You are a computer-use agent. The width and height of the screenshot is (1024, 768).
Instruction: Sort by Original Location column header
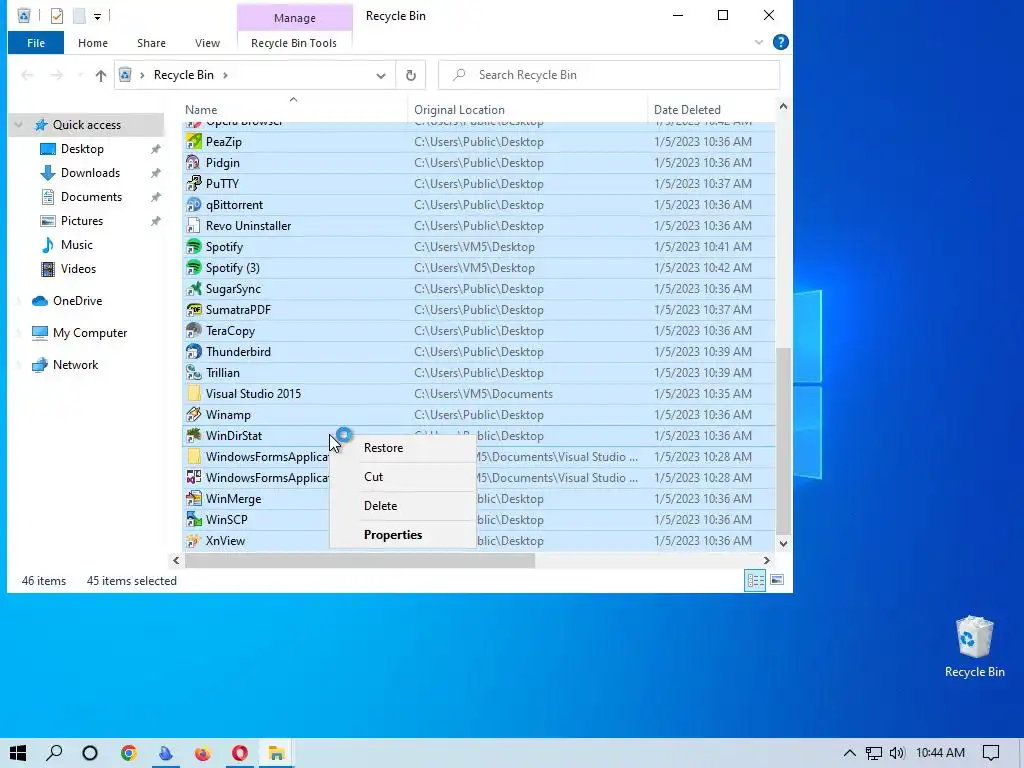tap(528, 110)
